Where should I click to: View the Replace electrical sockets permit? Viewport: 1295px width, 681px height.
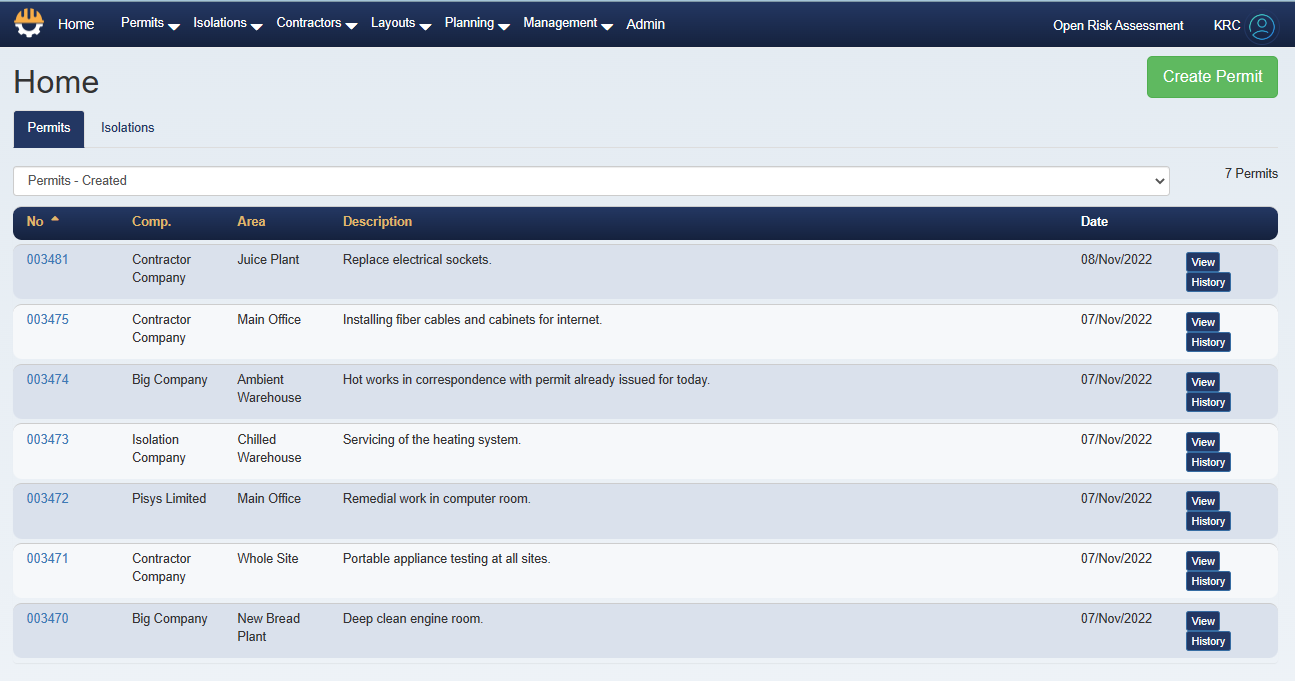1203,262
